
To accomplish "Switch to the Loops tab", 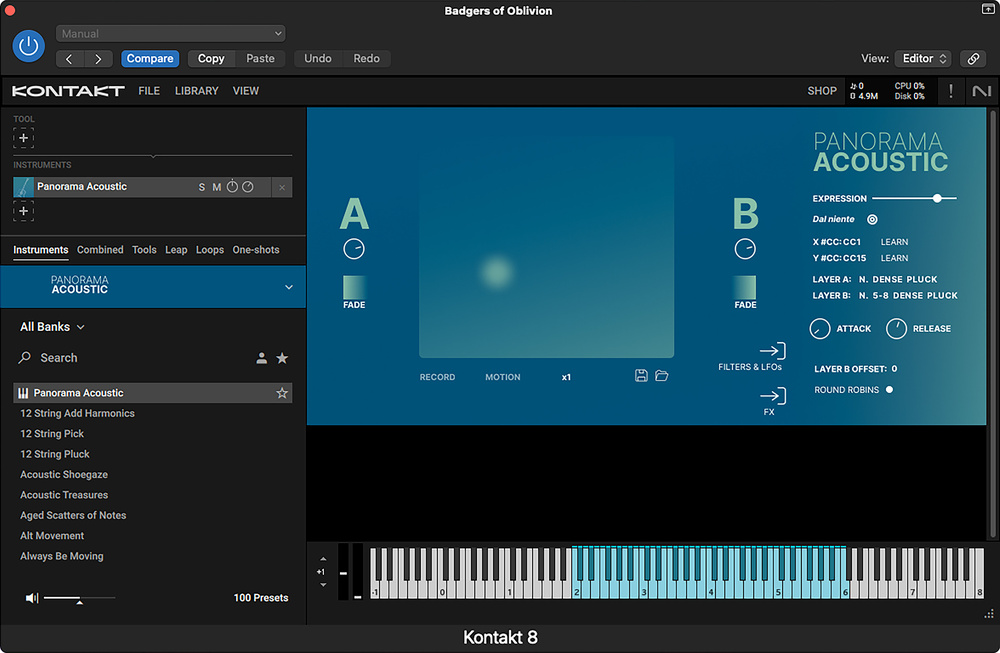I will click(210, 249).
